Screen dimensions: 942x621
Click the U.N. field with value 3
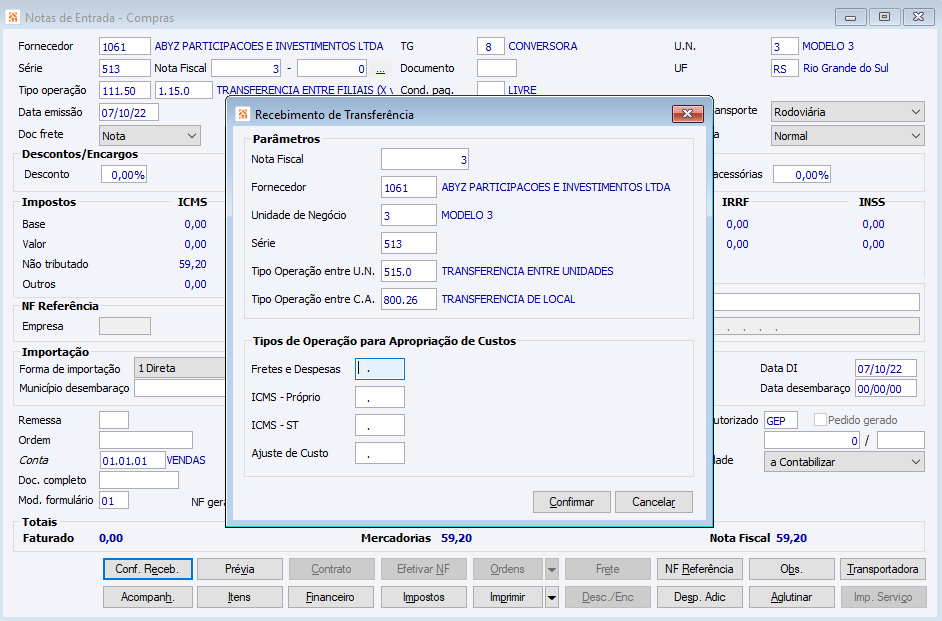(x=784, y=46)
